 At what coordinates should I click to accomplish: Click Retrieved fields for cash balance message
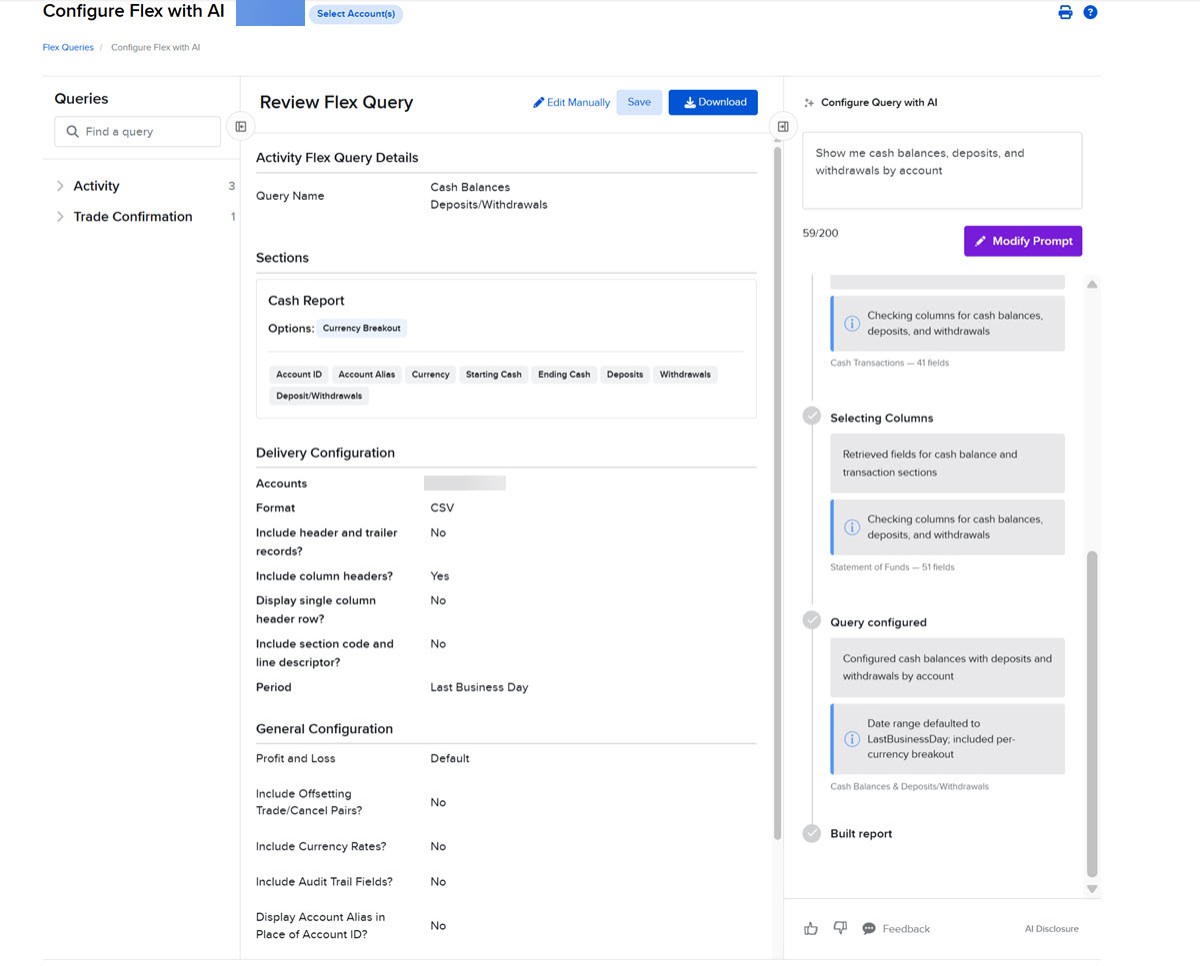click(947, 463)
